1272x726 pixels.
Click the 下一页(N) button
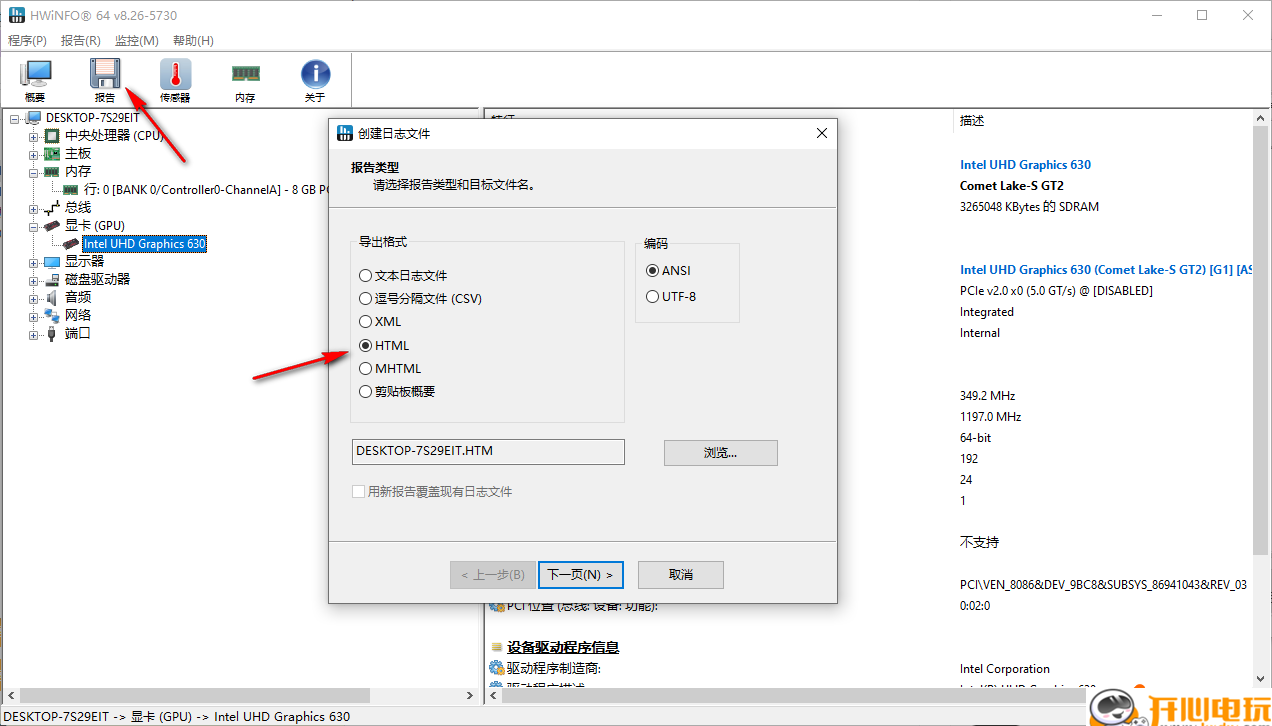(580, 574)
